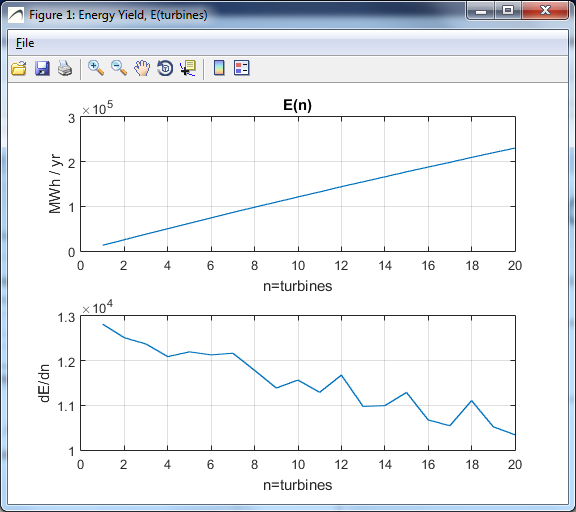Click the E(n) curve end at n=20

pos(514,148)
